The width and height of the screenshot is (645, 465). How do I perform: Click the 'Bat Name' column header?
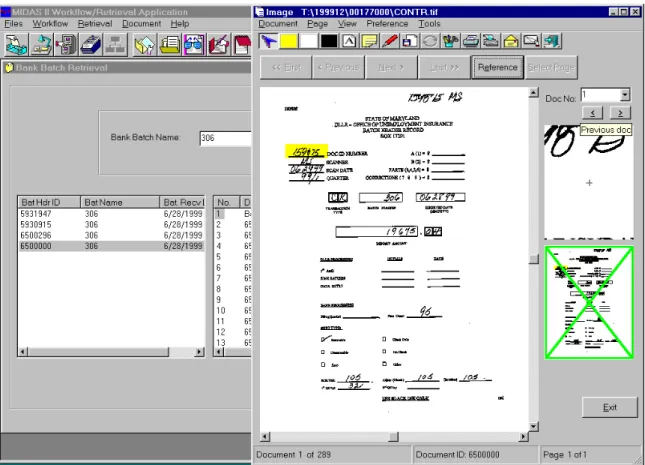120,202
